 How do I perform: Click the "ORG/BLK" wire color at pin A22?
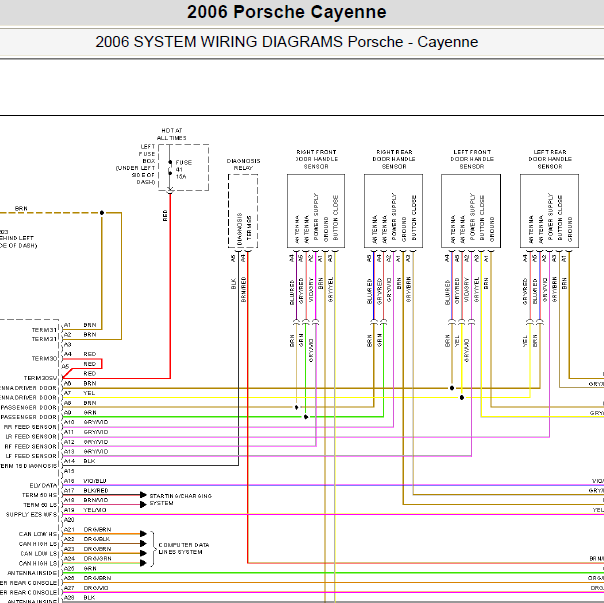(97, 539)
